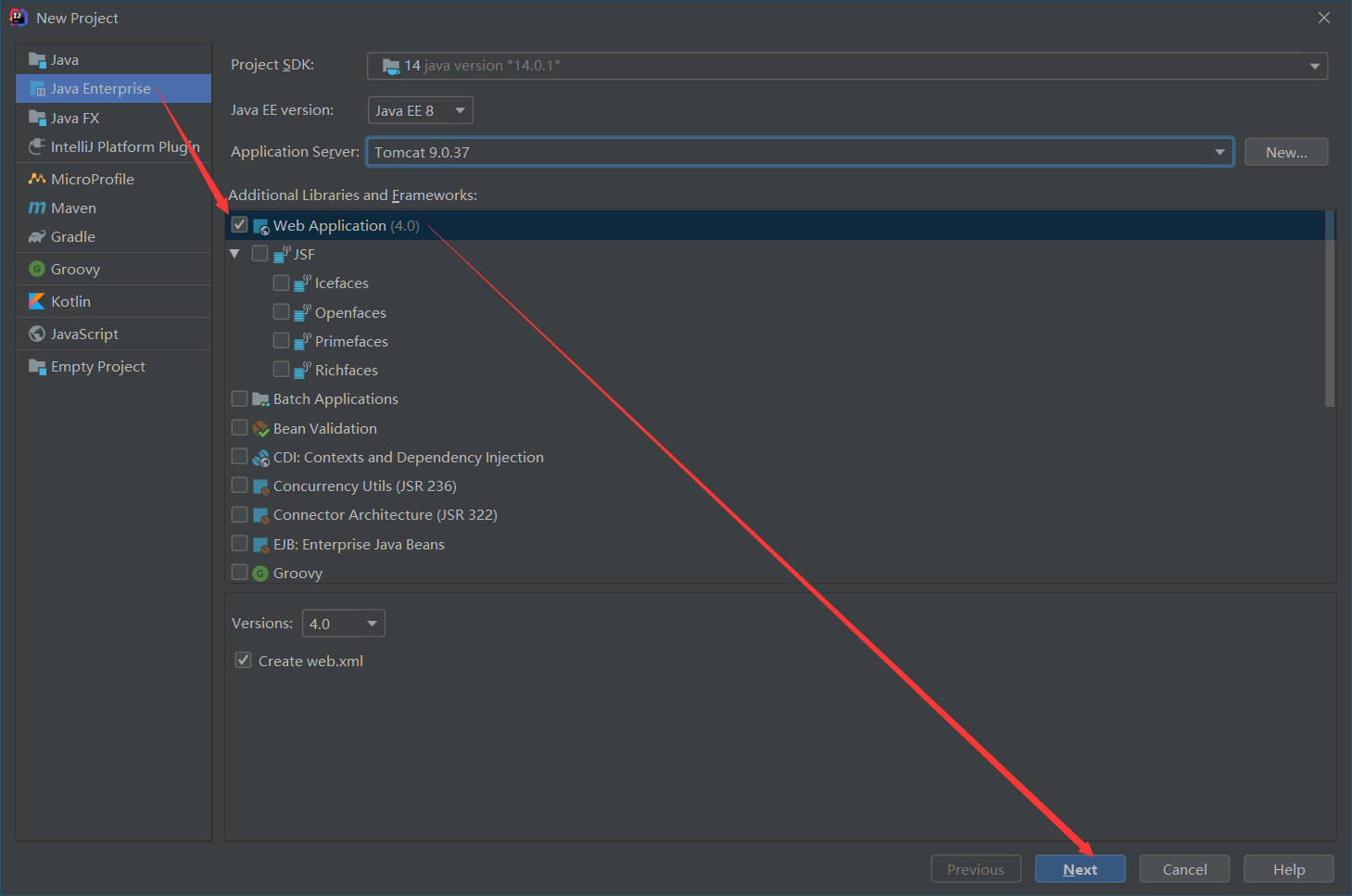Click the Groovy icon in frameworks list
Viewport: 1352px width, 896px height.
261,574
